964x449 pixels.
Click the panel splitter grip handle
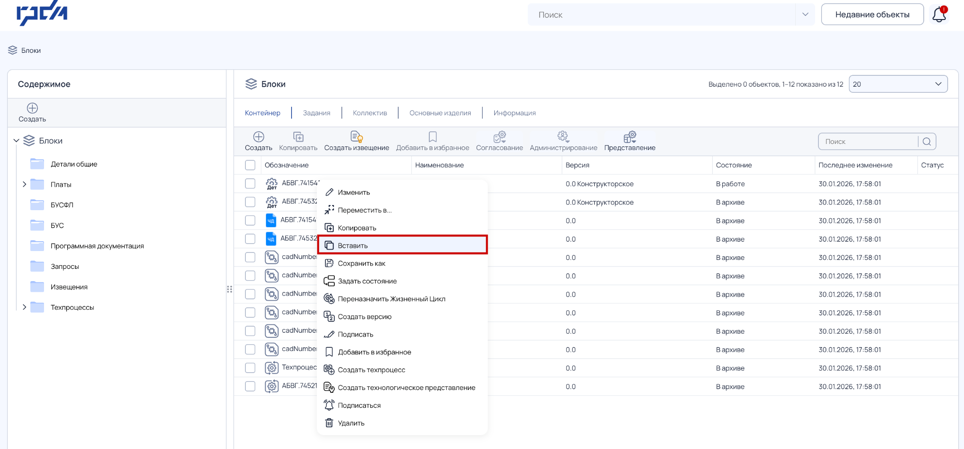pos(230,289)
